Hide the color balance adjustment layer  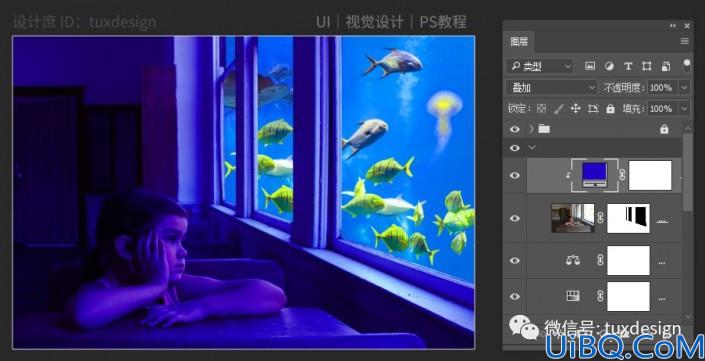(x=515, y=260)
